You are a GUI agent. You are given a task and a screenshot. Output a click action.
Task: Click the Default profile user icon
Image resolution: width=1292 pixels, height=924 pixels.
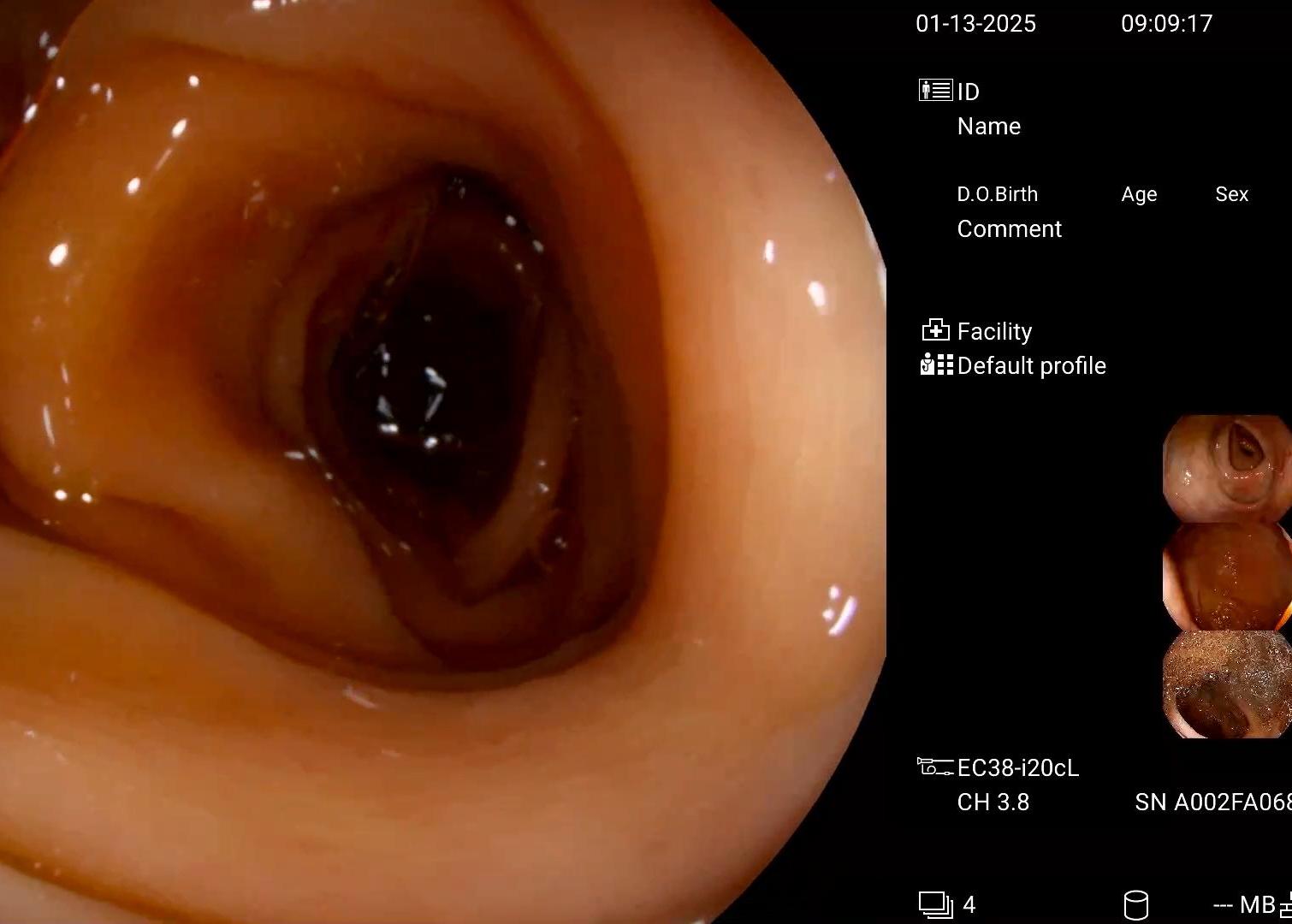[936, 365]
